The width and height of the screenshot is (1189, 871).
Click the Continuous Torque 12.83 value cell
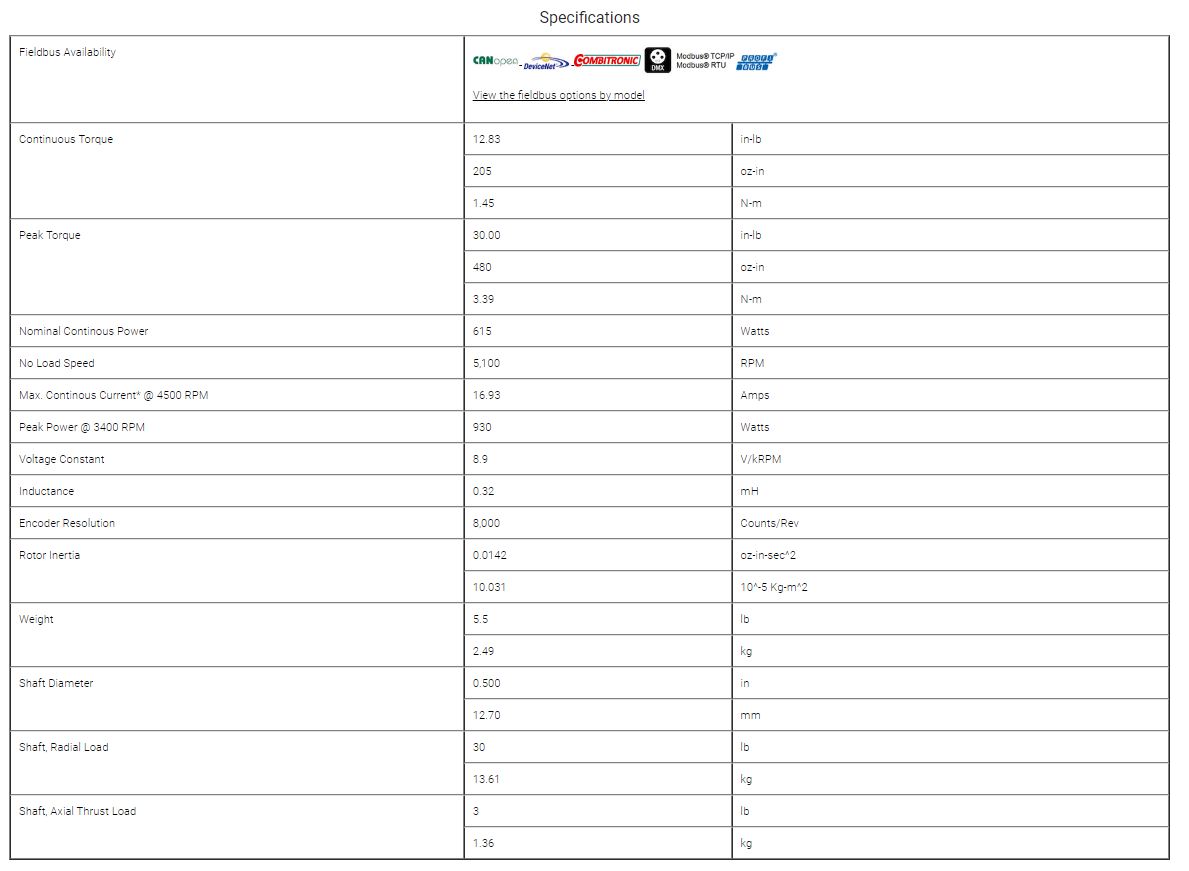tap(487, 139)
